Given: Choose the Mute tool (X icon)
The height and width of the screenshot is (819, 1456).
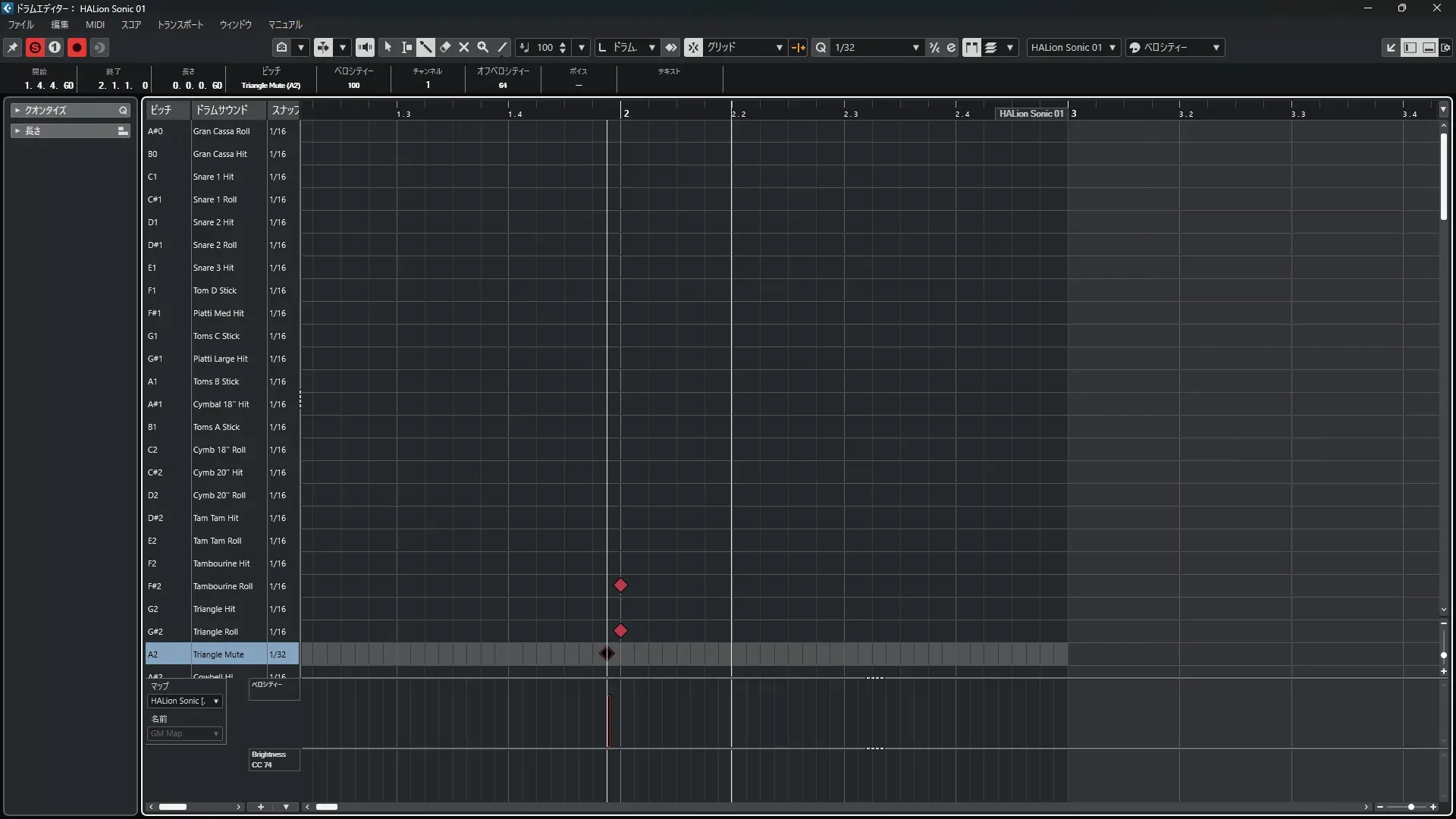Looking at the screenshot, I should coord(464,47).
